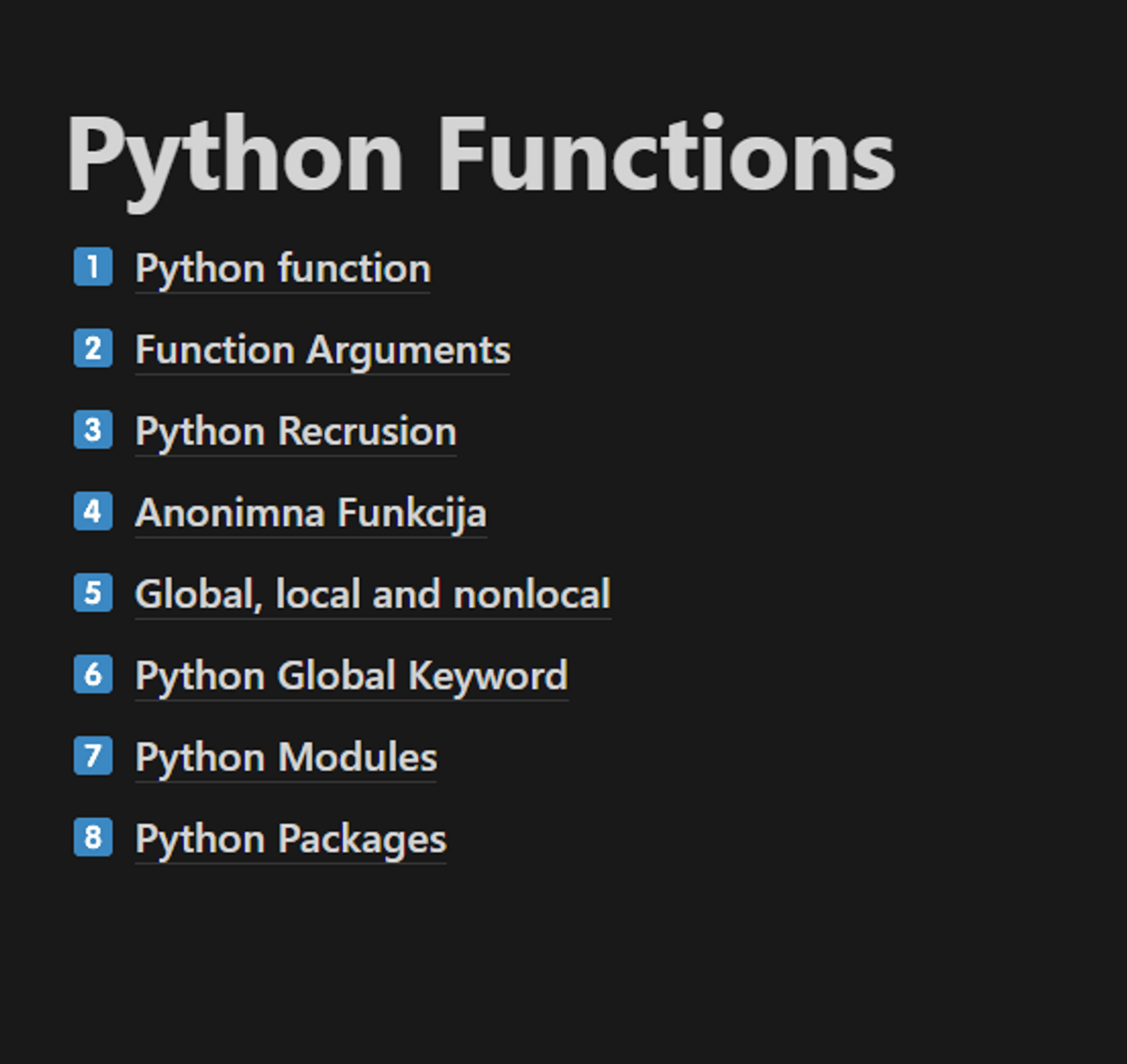Open the "Python Modules" link
Image resolution: width=1127 pixels, height=1064 pixels.
[286, 758]
